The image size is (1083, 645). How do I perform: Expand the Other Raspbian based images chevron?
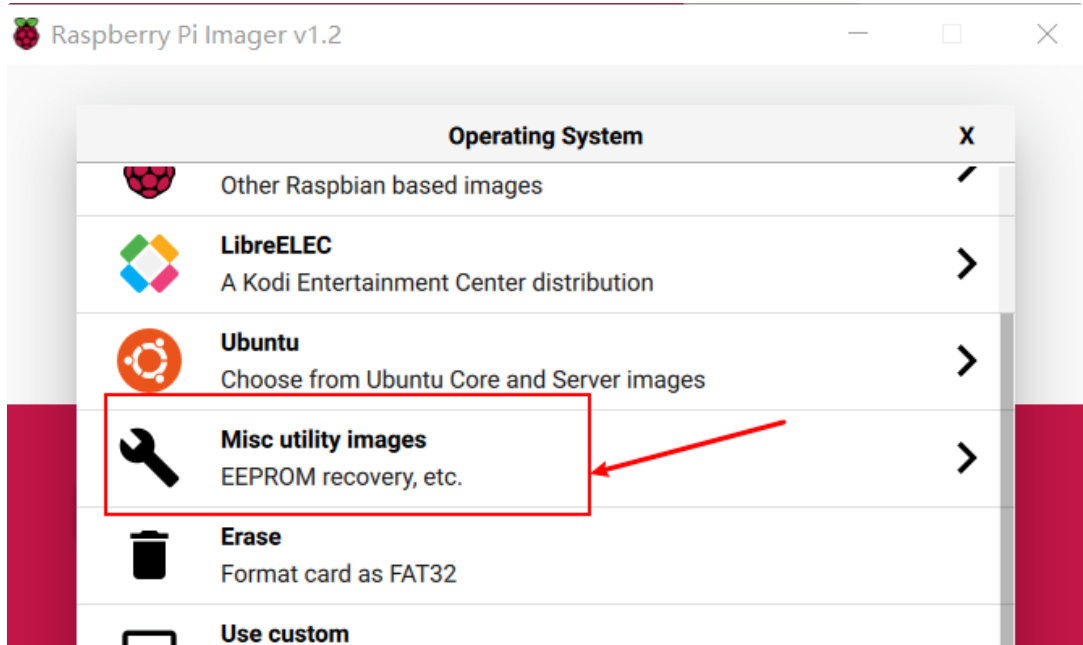(x=967, y=173)
